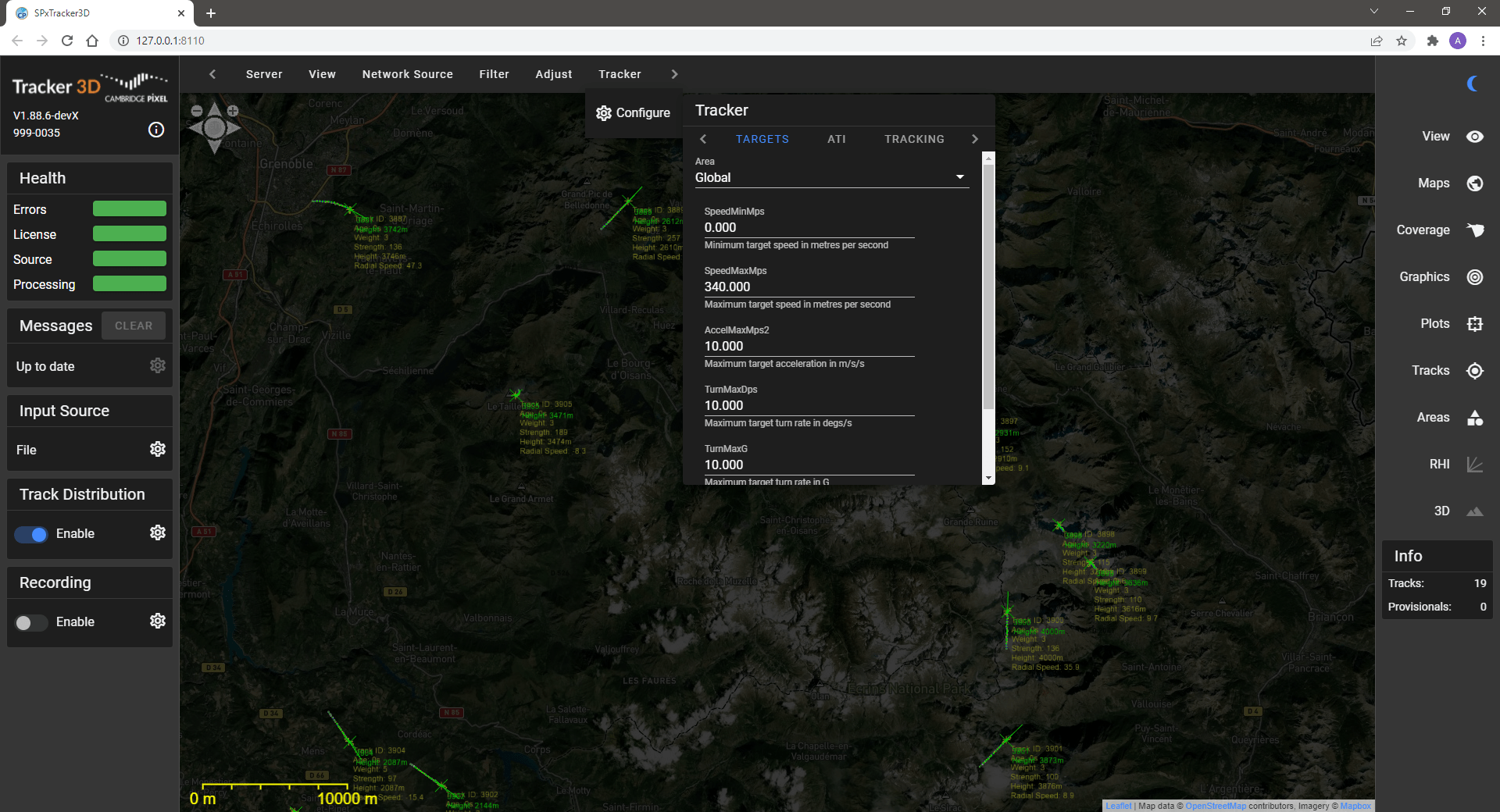Click the Coverage icon in right sidebar
1500x812 pixels.
(x=1474, y=230)
